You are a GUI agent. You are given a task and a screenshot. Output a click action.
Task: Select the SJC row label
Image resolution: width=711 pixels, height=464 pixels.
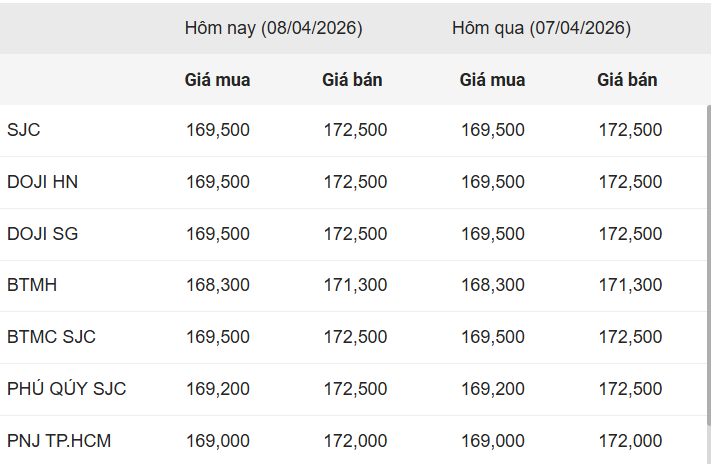tap(23, 130)
